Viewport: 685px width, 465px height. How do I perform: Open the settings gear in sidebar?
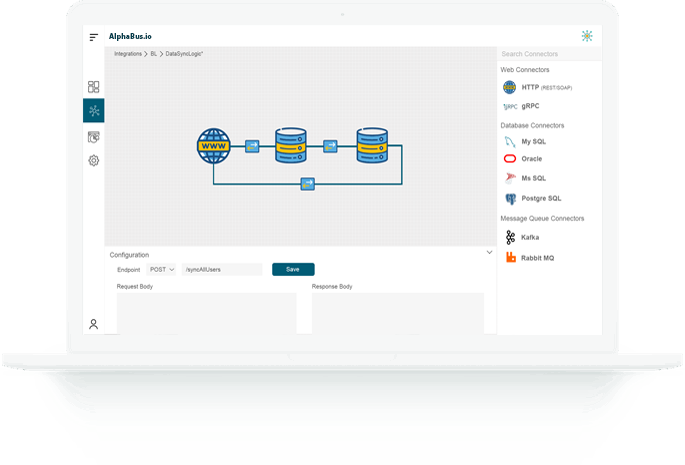point(94,160)
